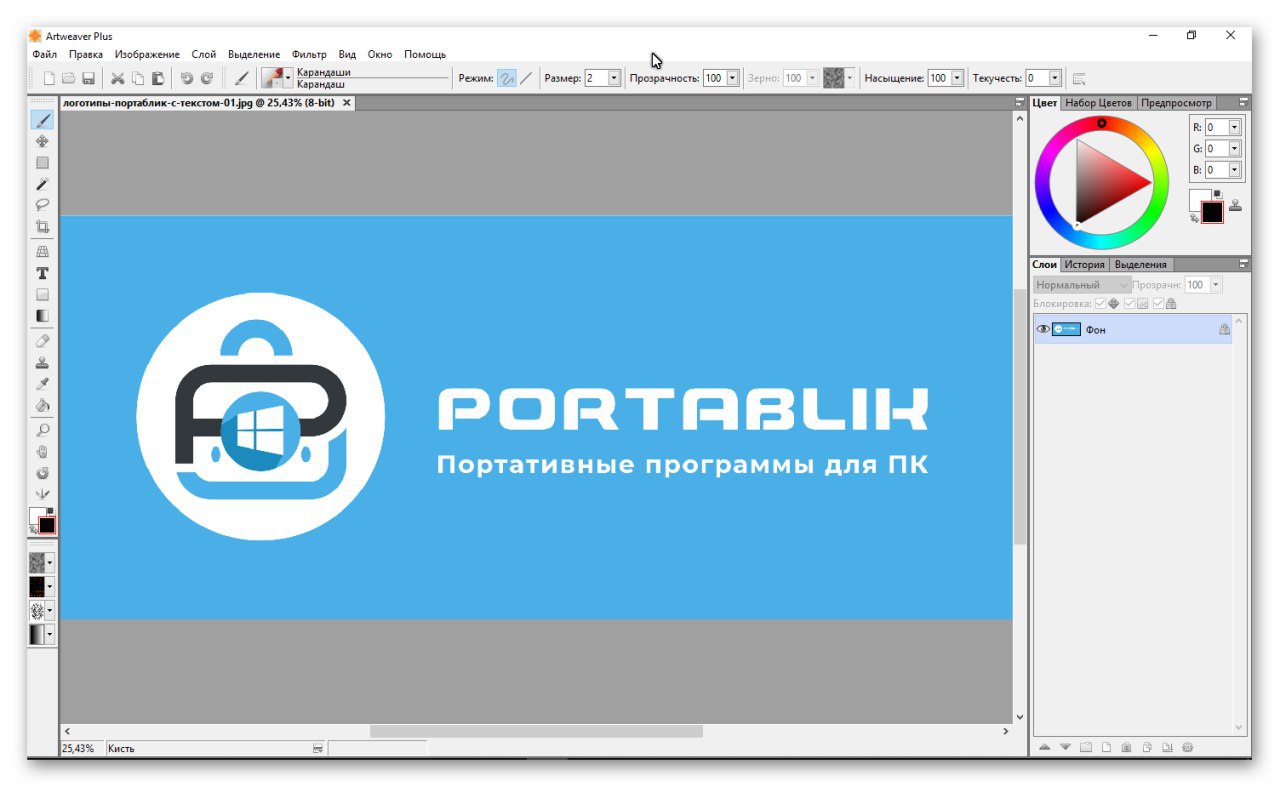Open the Color panel options menu button
Screen dimensions: 1280x787
pos(1244,103)
